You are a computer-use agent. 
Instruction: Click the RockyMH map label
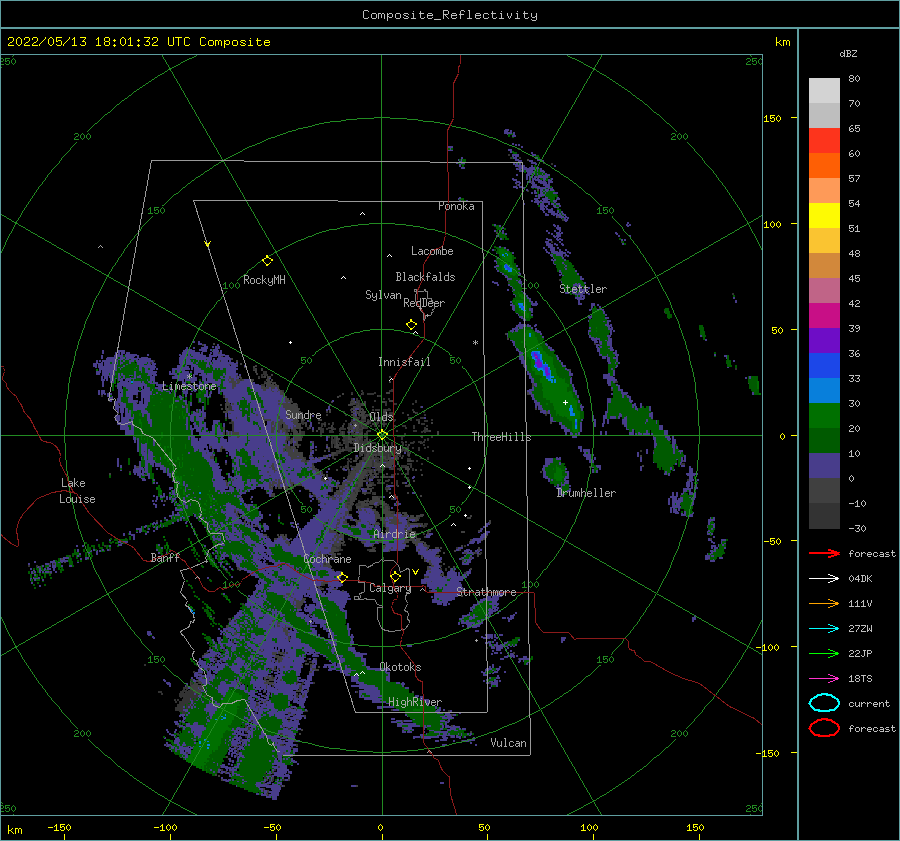(264, 280)
